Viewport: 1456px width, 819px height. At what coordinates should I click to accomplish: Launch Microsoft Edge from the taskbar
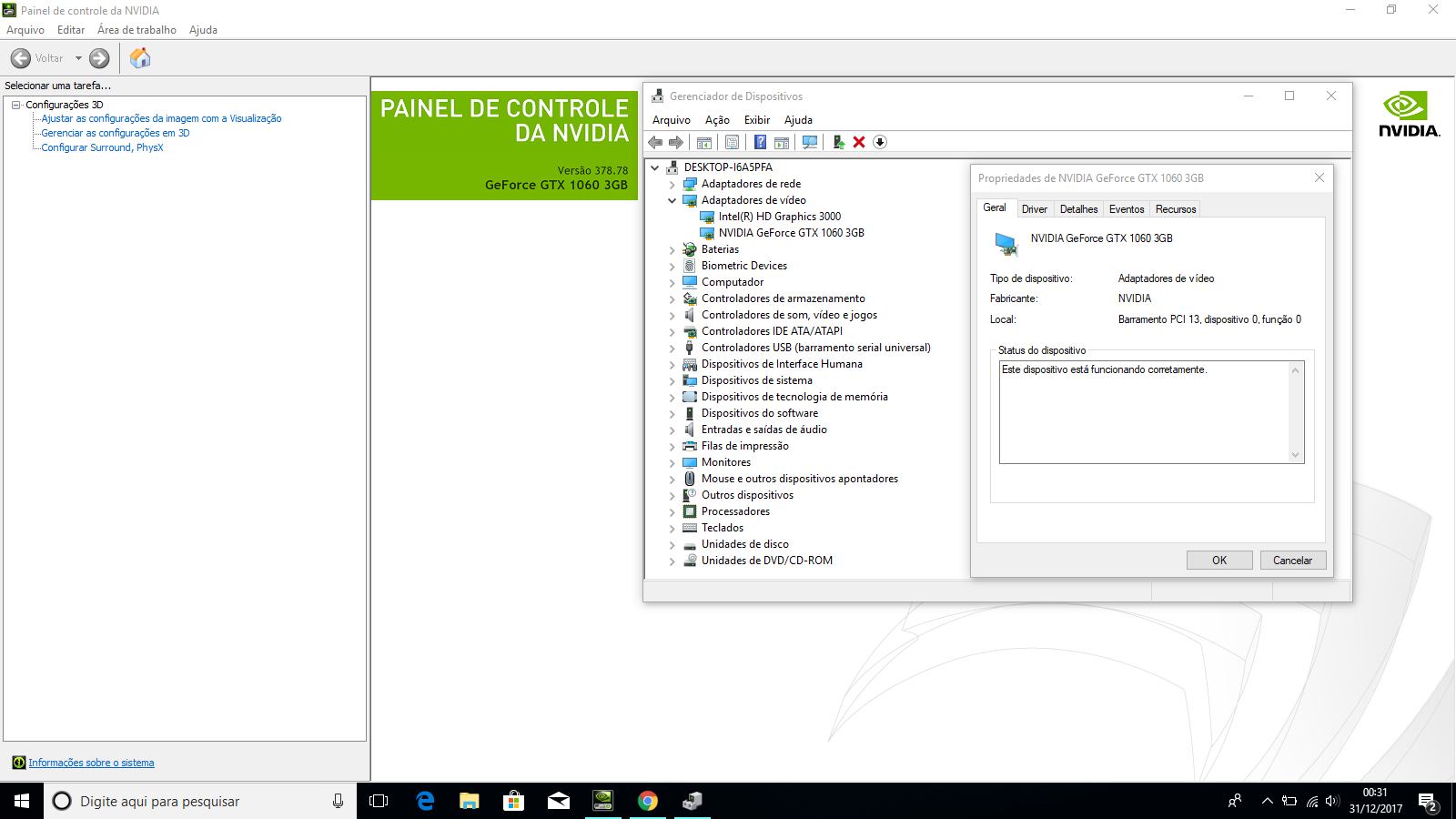click(x=425, y=801)
